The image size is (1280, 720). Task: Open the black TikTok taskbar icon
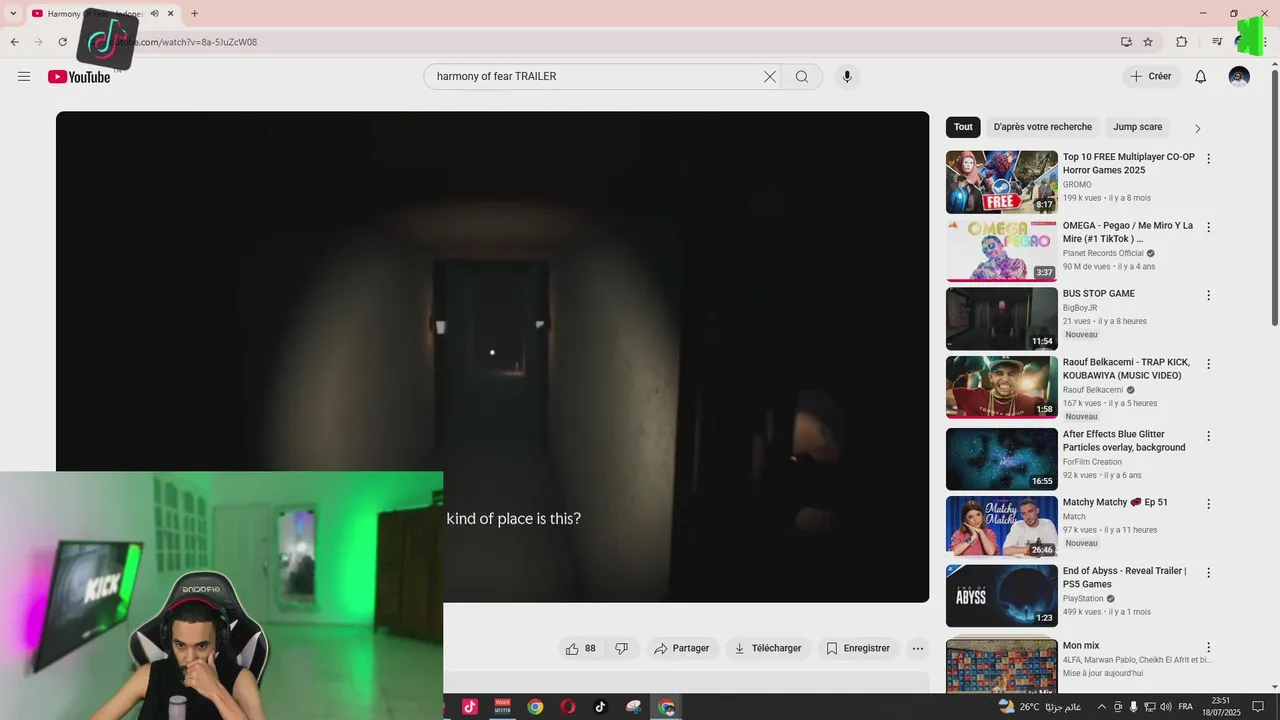click(600, 707)
